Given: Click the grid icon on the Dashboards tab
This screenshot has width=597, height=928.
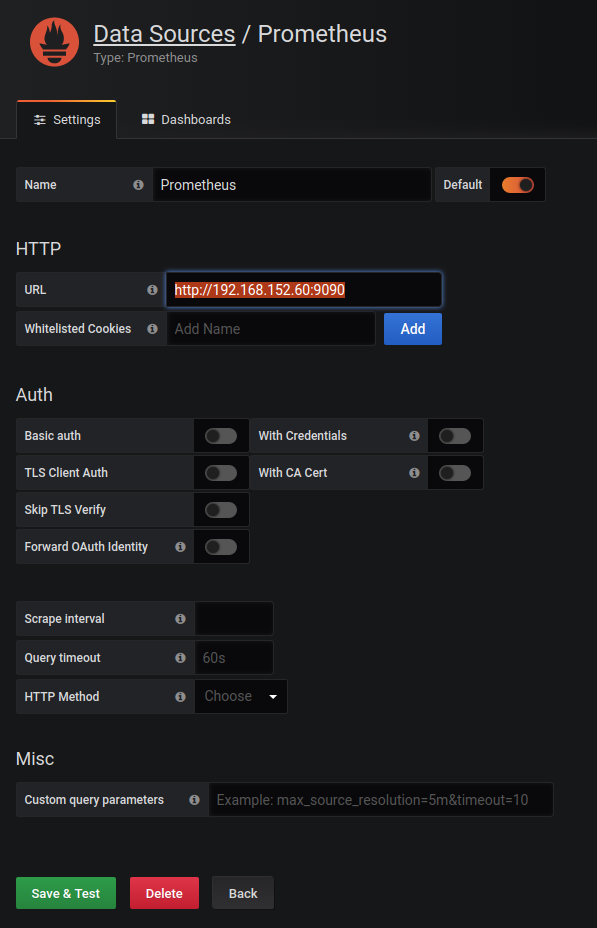Looking at the screenshot, I should [148, 120].
